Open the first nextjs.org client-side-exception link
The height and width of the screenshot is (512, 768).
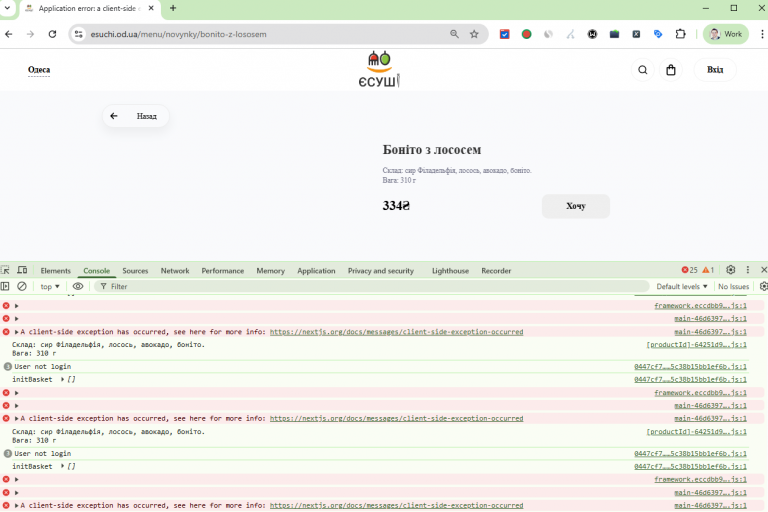[396, 332]
